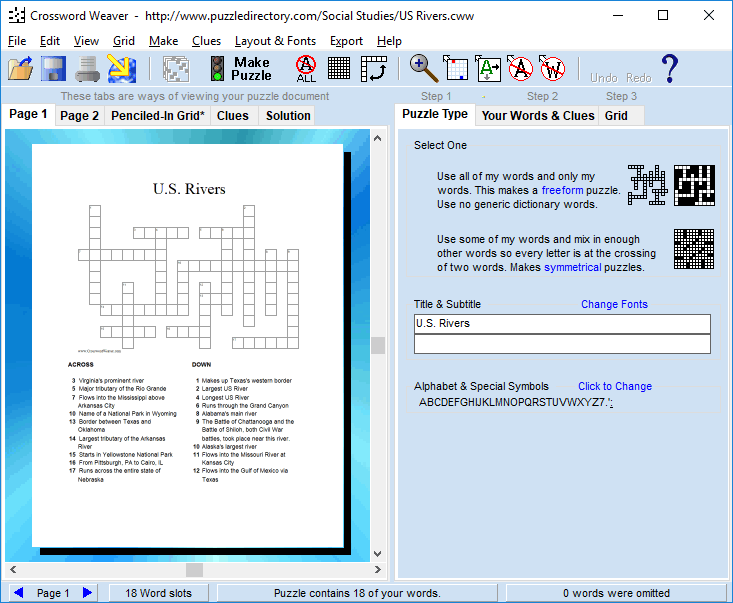The width and height of the screenshot is (733, 603).
Task: Click the 'Click to Change' alphabet link
Action: [614, 386]
